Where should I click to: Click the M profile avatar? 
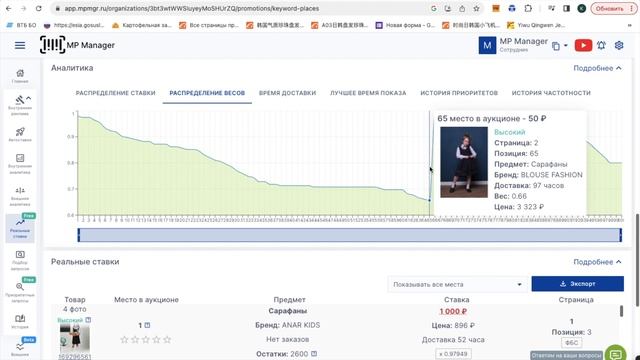point(487,45)
